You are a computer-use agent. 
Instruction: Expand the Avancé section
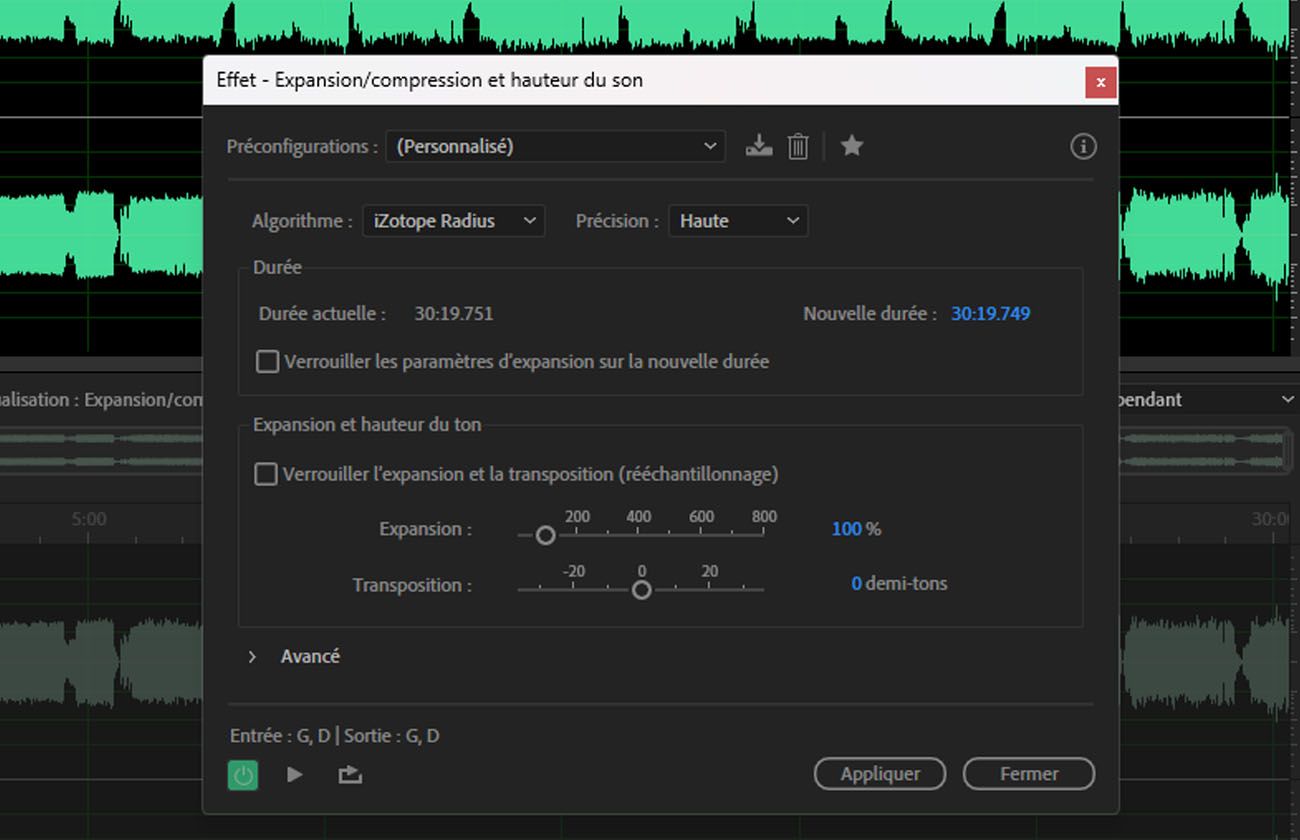click(253, 657)
